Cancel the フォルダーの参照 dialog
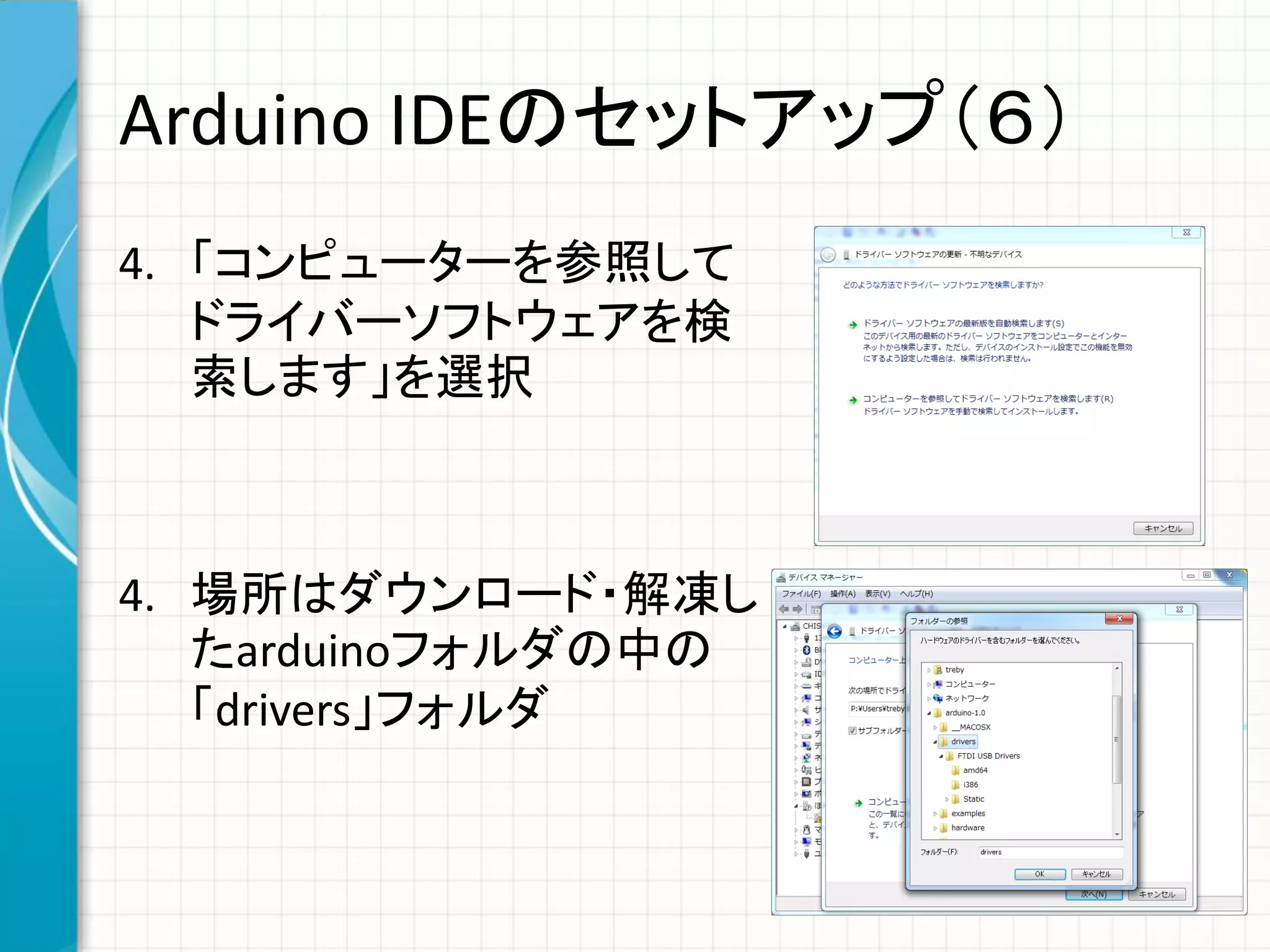This screenshot has height=952, width=1270. (1096, 875)
